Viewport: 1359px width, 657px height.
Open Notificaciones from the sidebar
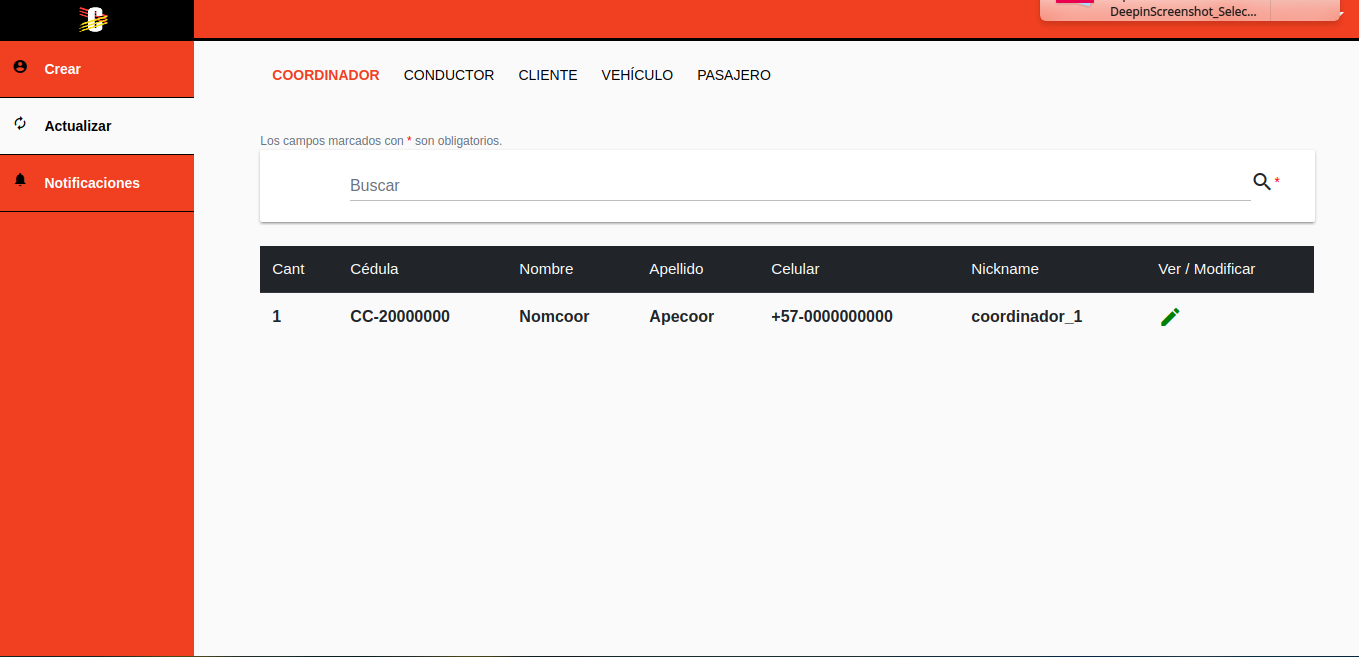coord(97,183)
